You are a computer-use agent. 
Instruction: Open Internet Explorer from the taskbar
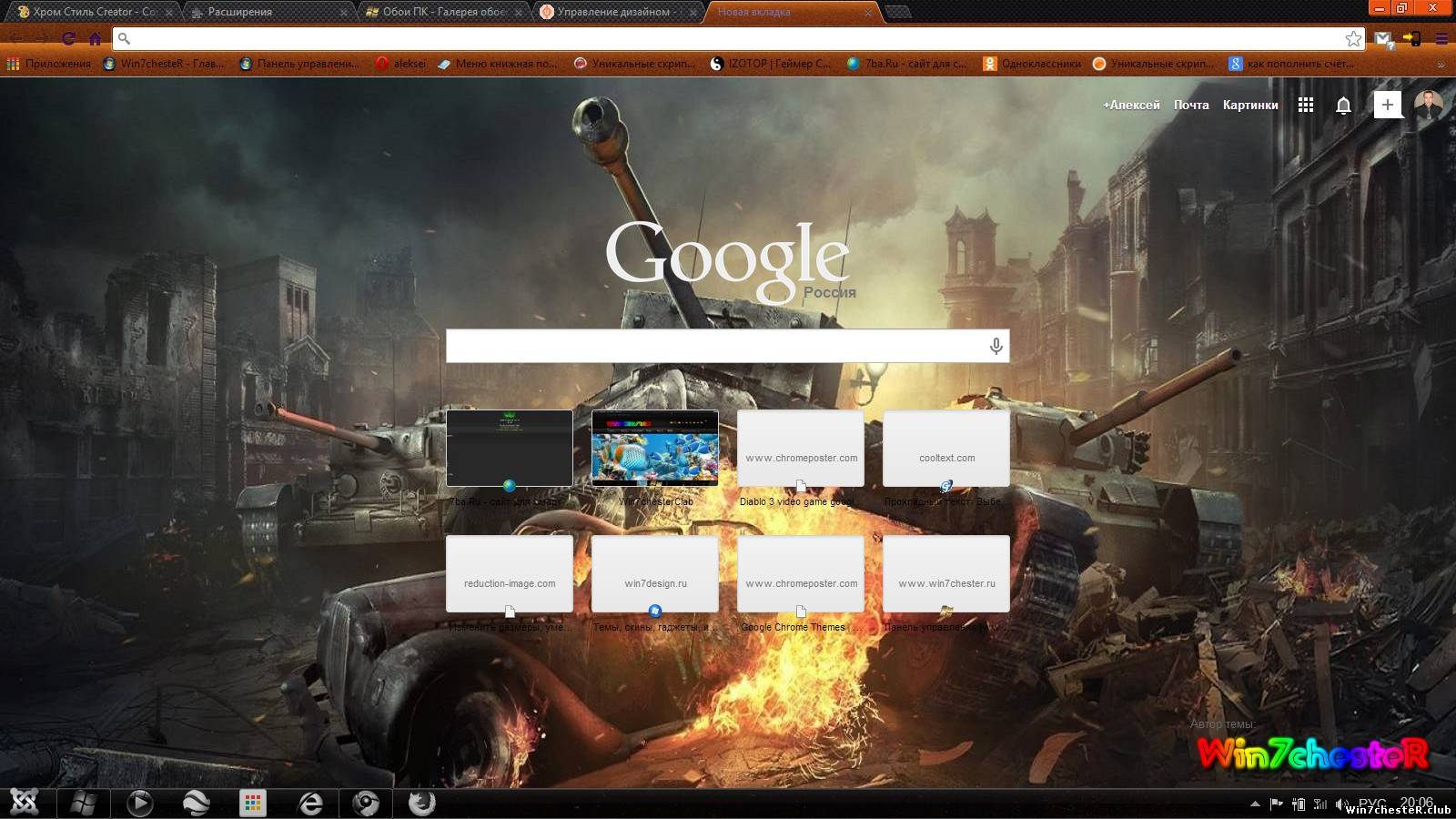[310, 803]
